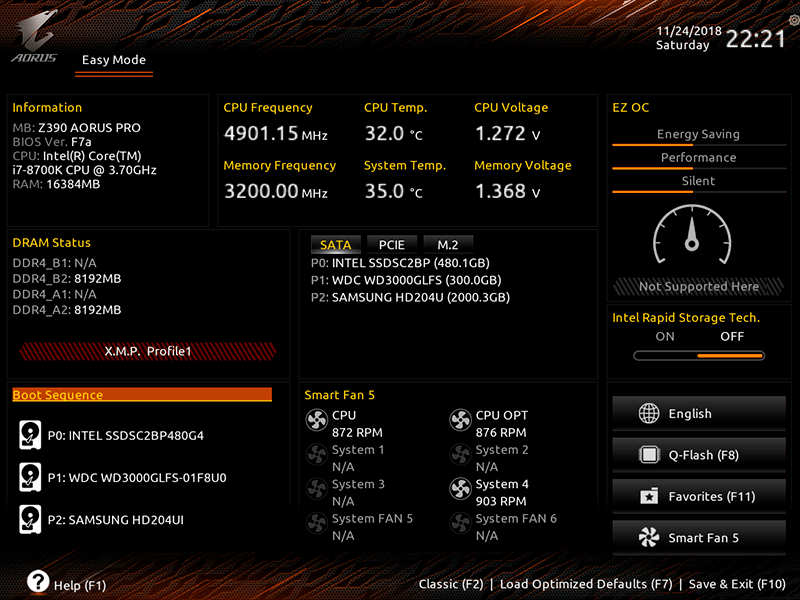Click the 22:21 clock display

755,39
